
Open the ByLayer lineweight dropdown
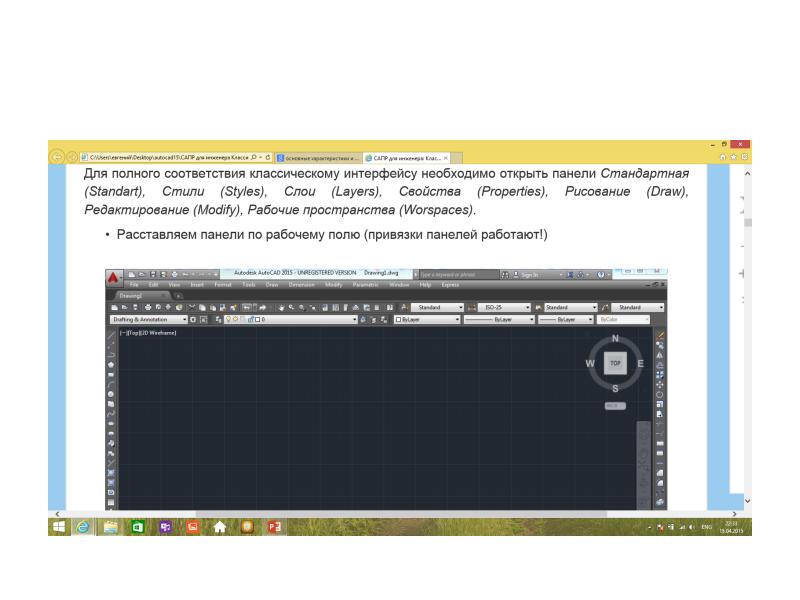click(566, 320)
